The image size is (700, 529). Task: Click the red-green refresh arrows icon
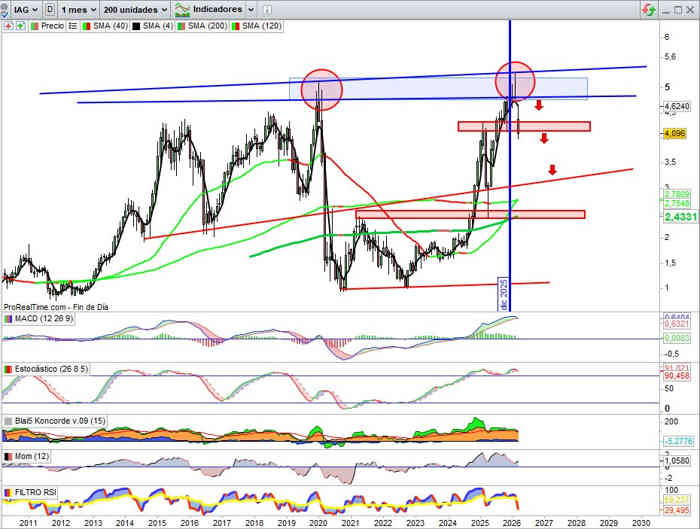pos(651,8)
